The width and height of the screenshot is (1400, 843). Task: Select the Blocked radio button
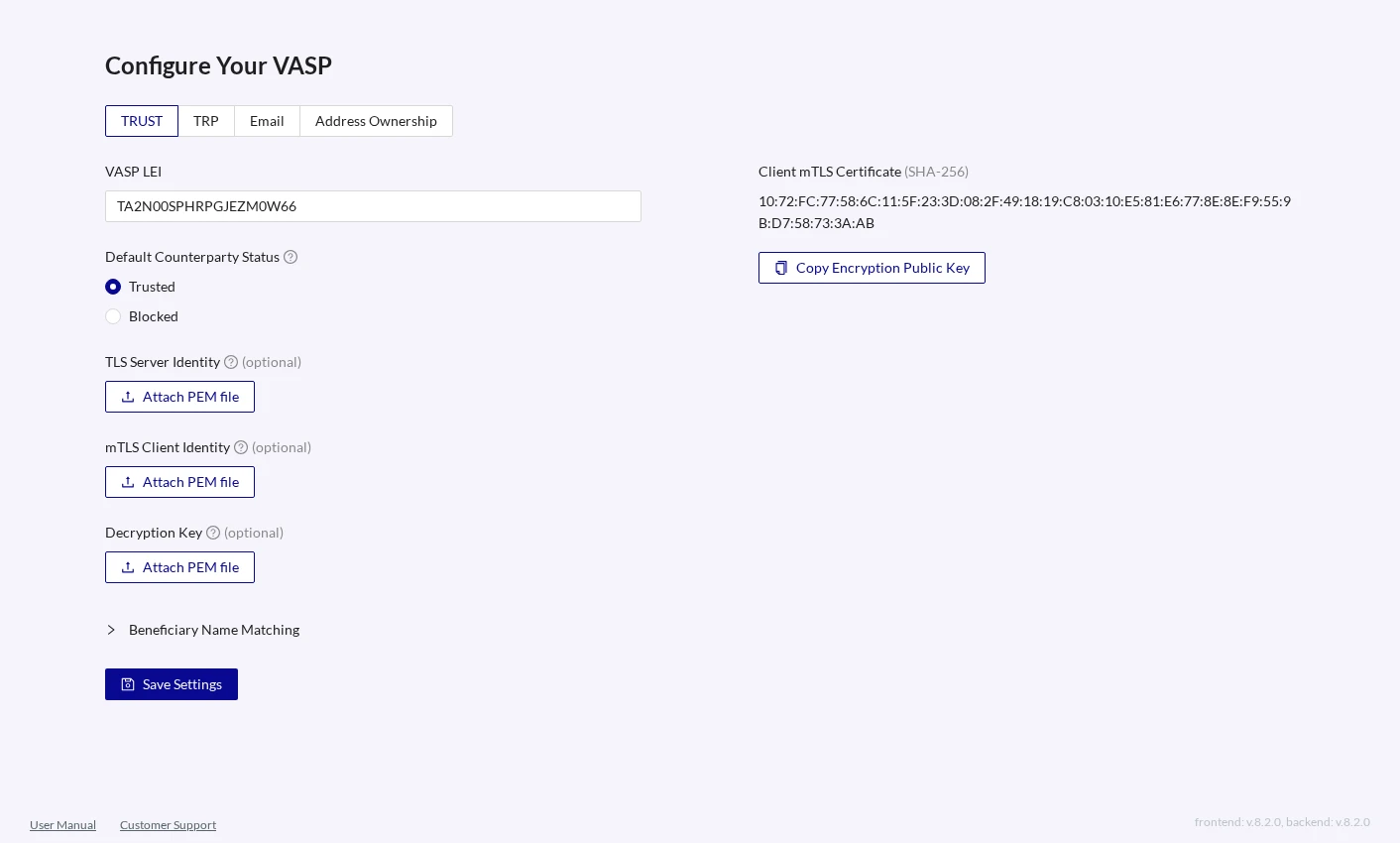pyautogui.click(x=113, y=316)
